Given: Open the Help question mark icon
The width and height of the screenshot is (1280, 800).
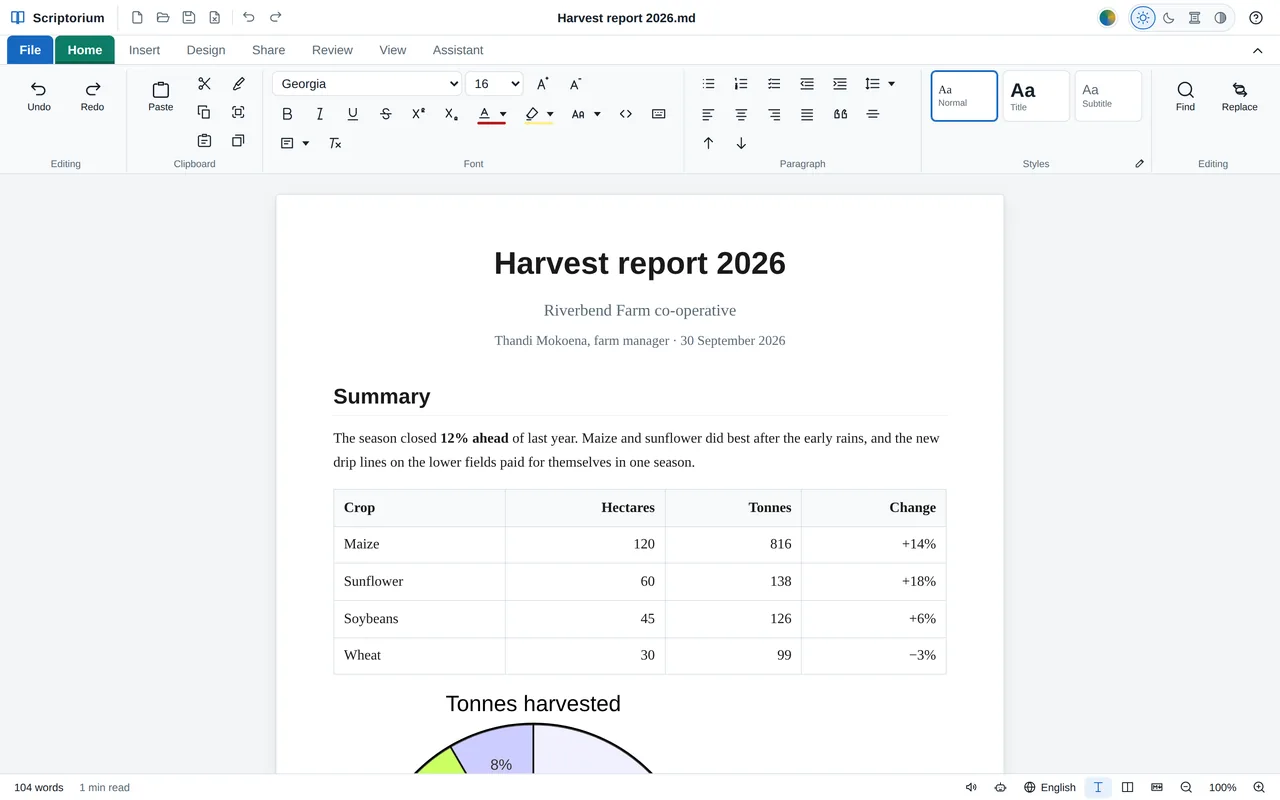Looking at the screenshot, I should (1256, 18).
